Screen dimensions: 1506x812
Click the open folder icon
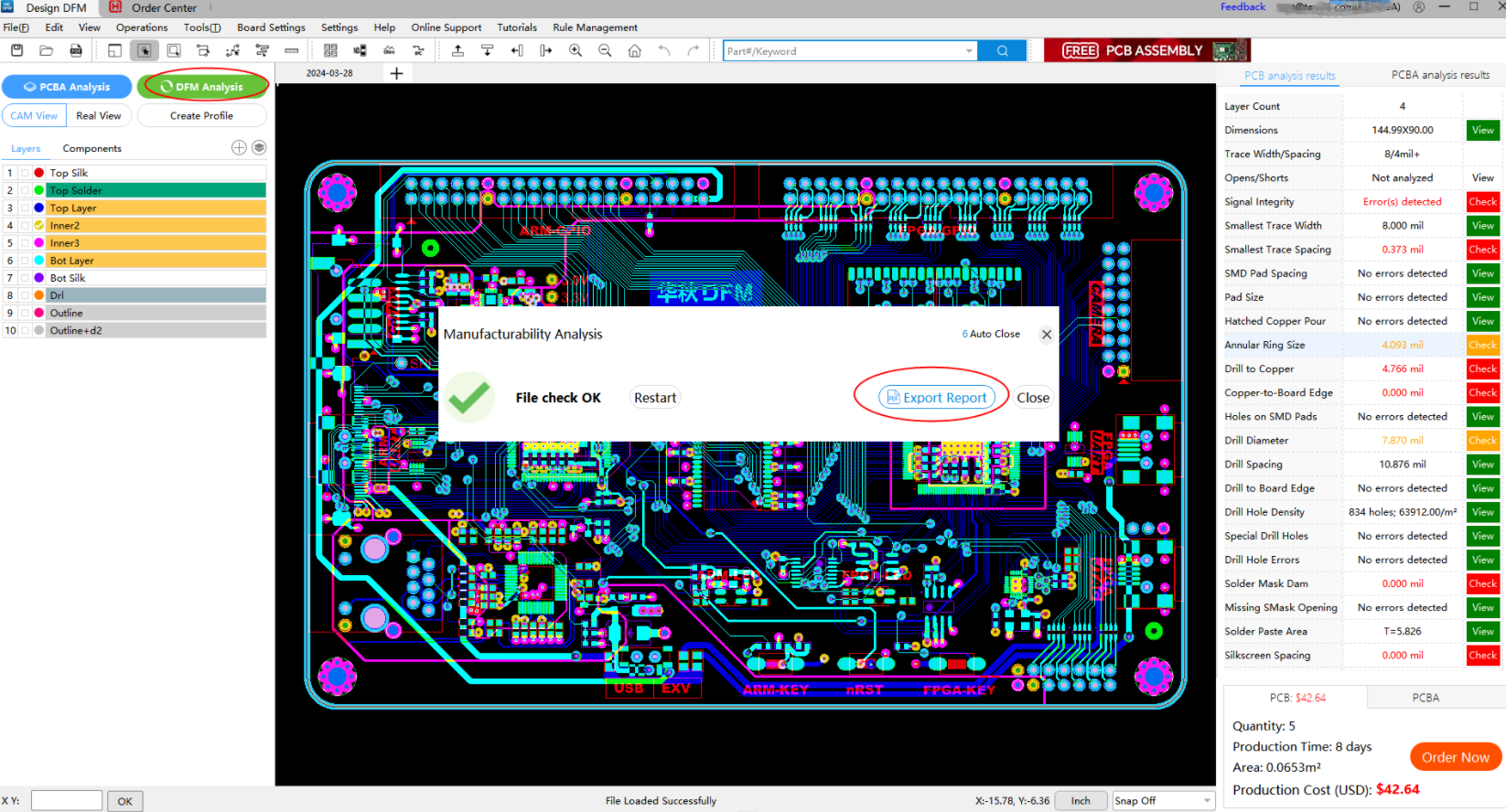click(x=46, y=51)
